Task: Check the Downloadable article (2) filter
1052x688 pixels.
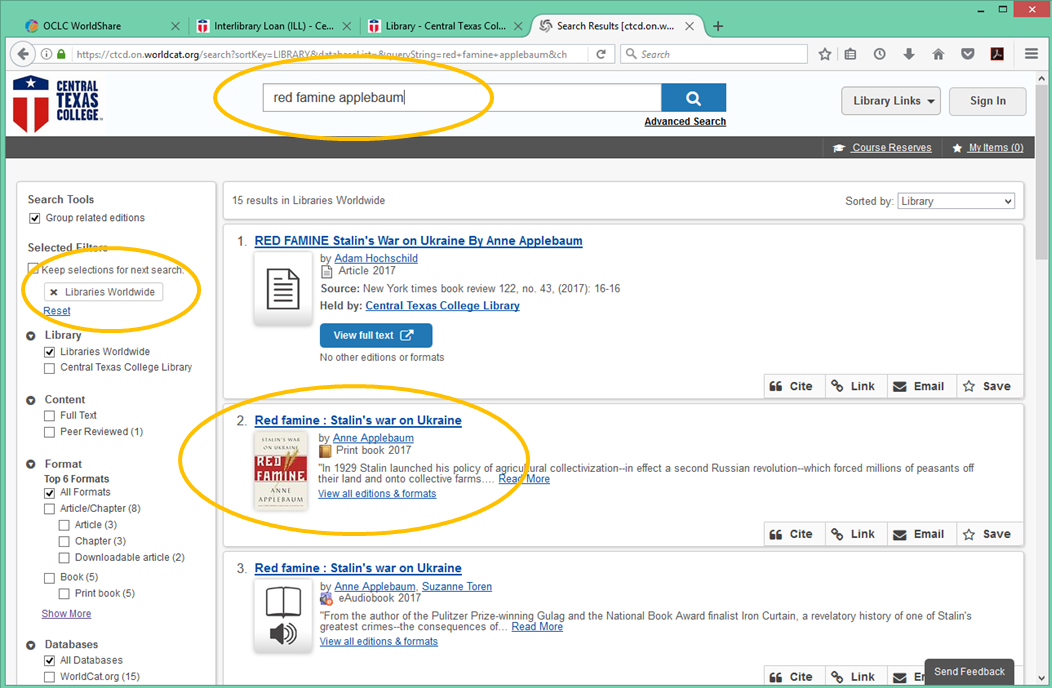Action: 64,558
